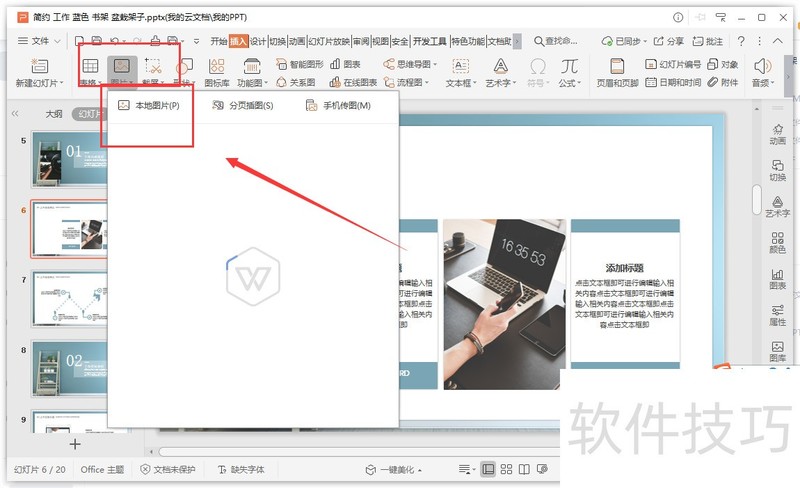
Task: Select slide 8 thumbnail with 02
Action: click(x=69, y=369)
